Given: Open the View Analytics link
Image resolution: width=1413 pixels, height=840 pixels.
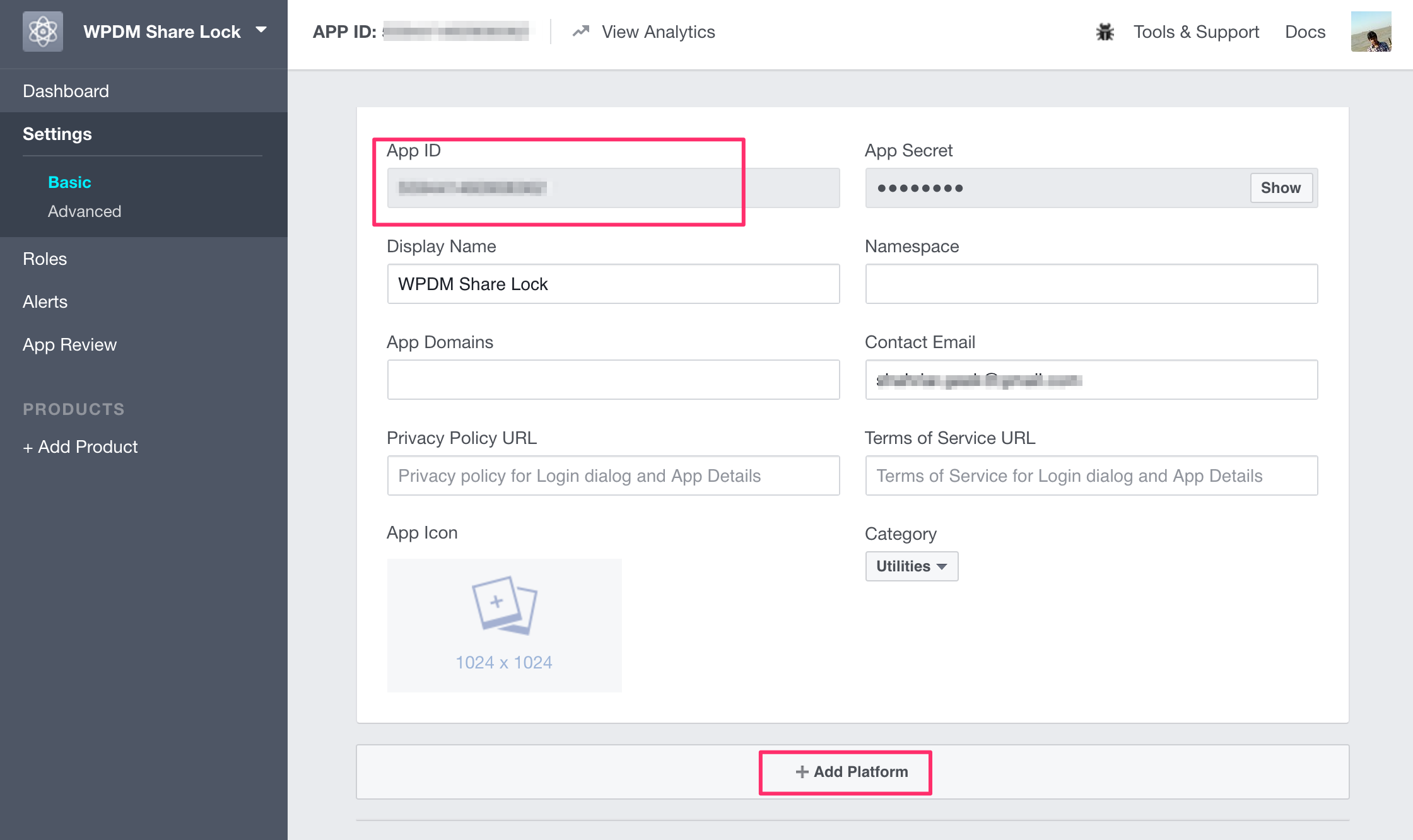Looking at the screenshot, I should [658, 32].
